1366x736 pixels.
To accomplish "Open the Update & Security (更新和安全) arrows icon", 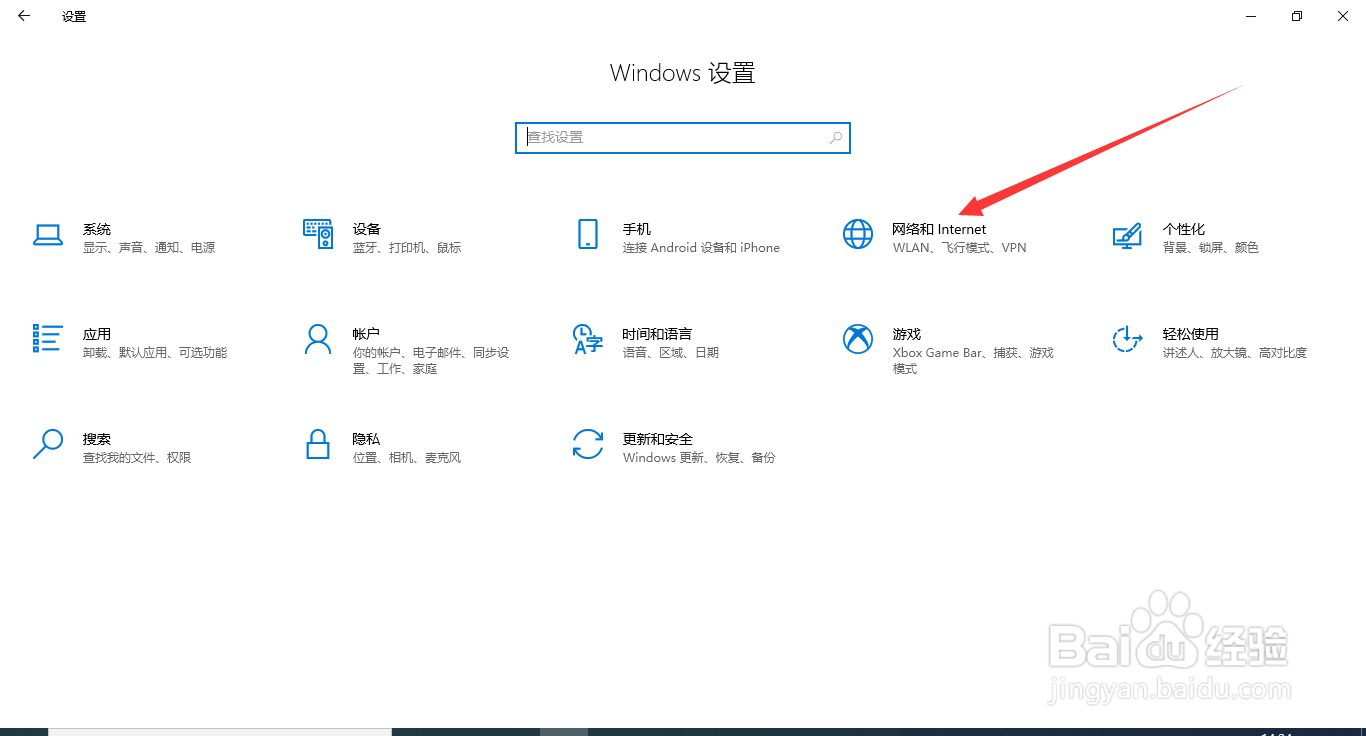I will (x=588, y=444).
